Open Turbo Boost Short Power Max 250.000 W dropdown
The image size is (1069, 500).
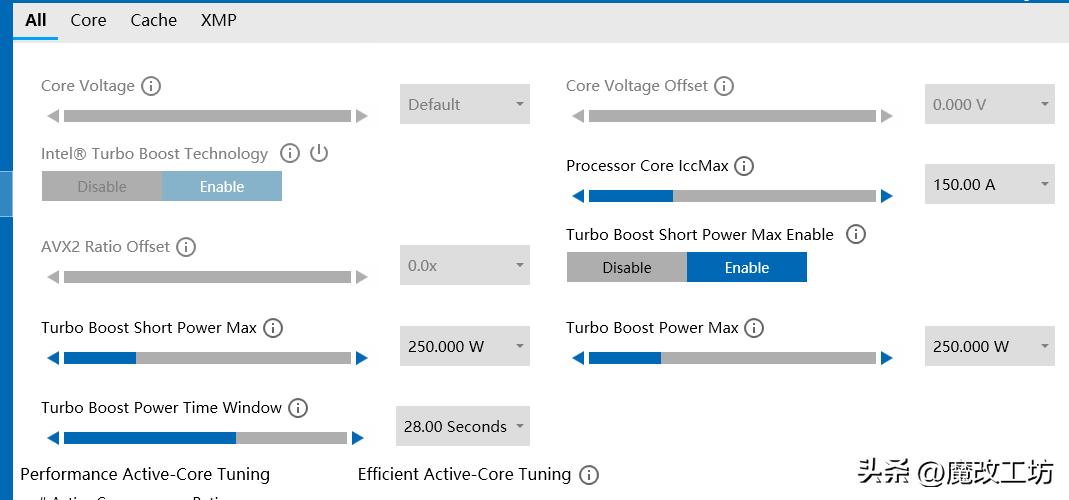click(465, 347)
